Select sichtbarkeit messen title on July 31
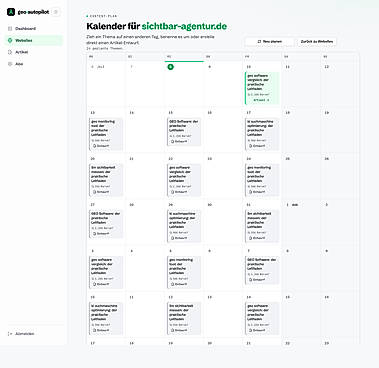This screenshot has height=368, width=379. point(259,220)
